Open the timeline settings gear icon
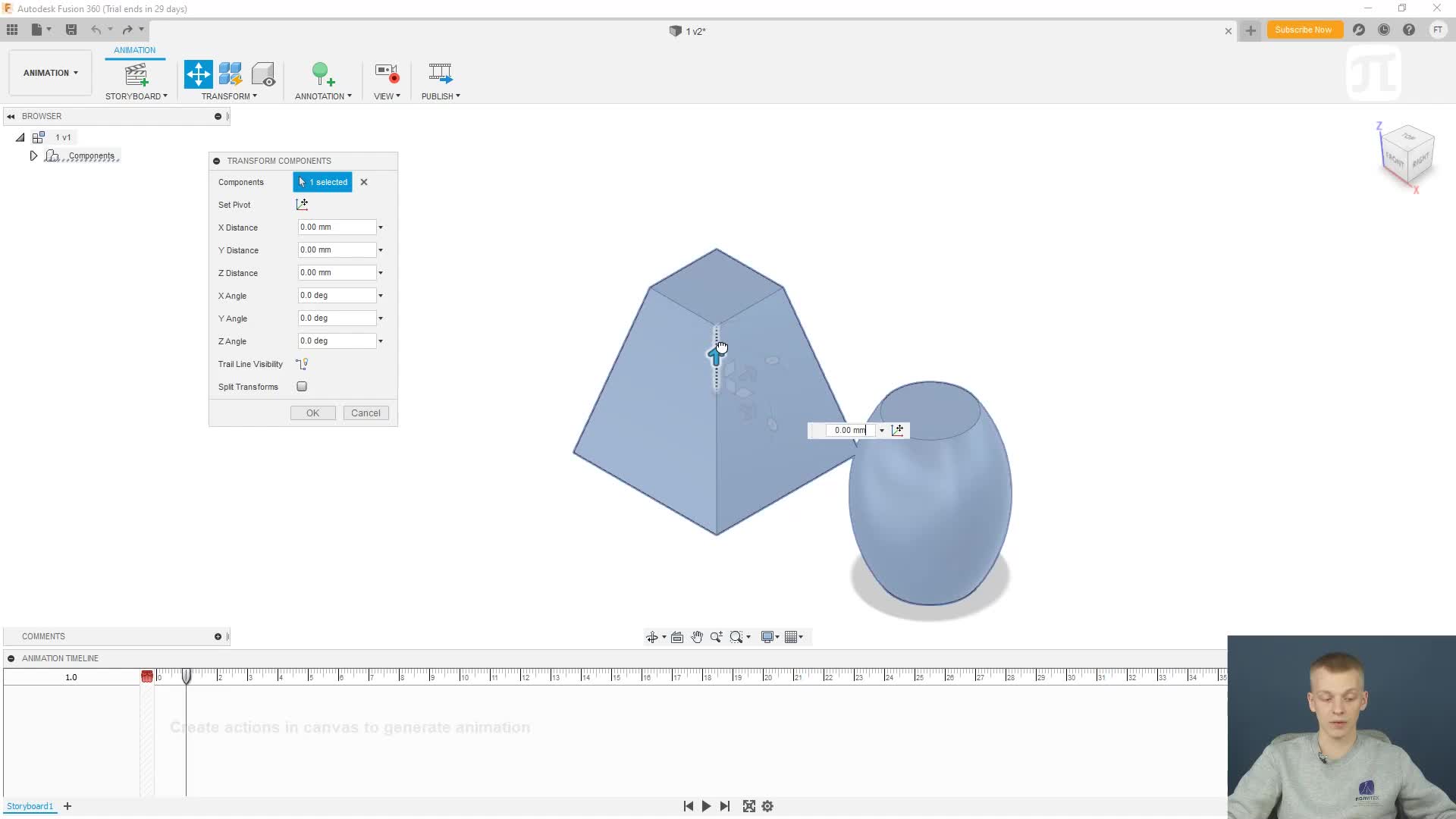1456x819 pixels. (767, 806)
